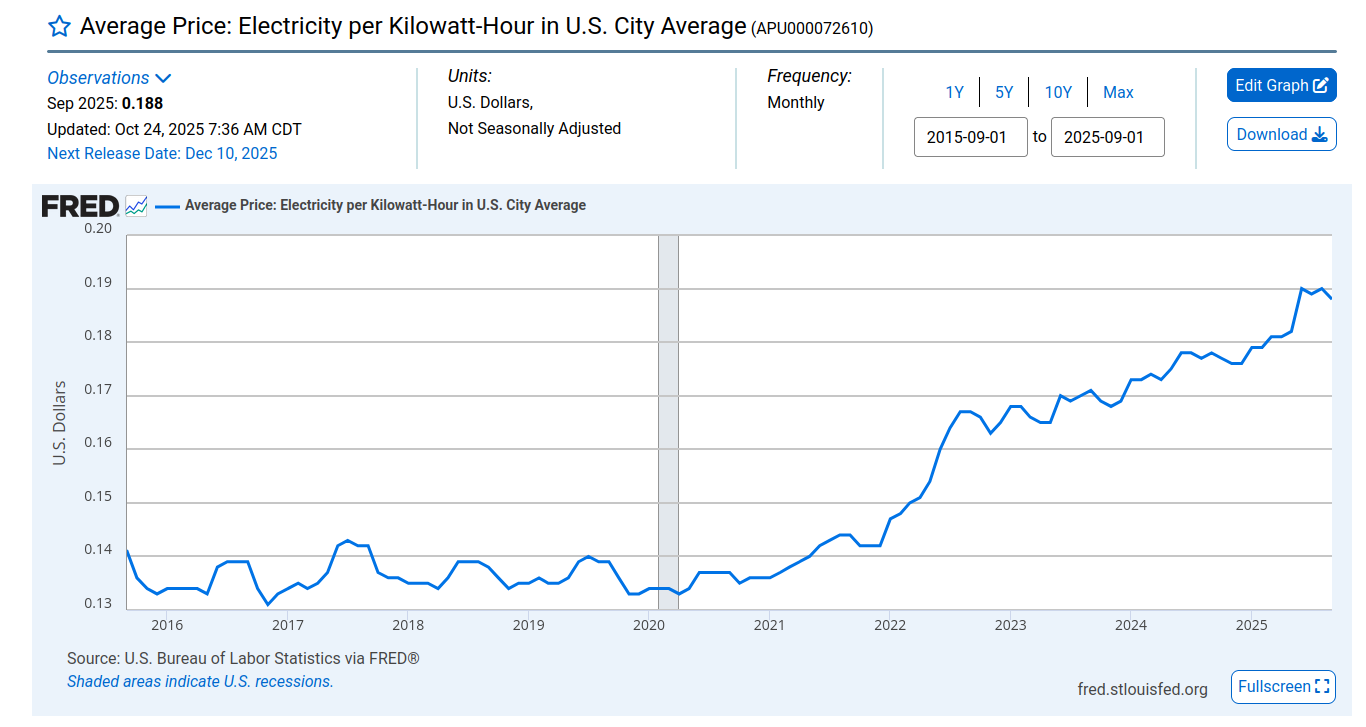Click the 2023 x-axis label
The height and width of the screenshot is (727, 1366).
(1010, 626)
